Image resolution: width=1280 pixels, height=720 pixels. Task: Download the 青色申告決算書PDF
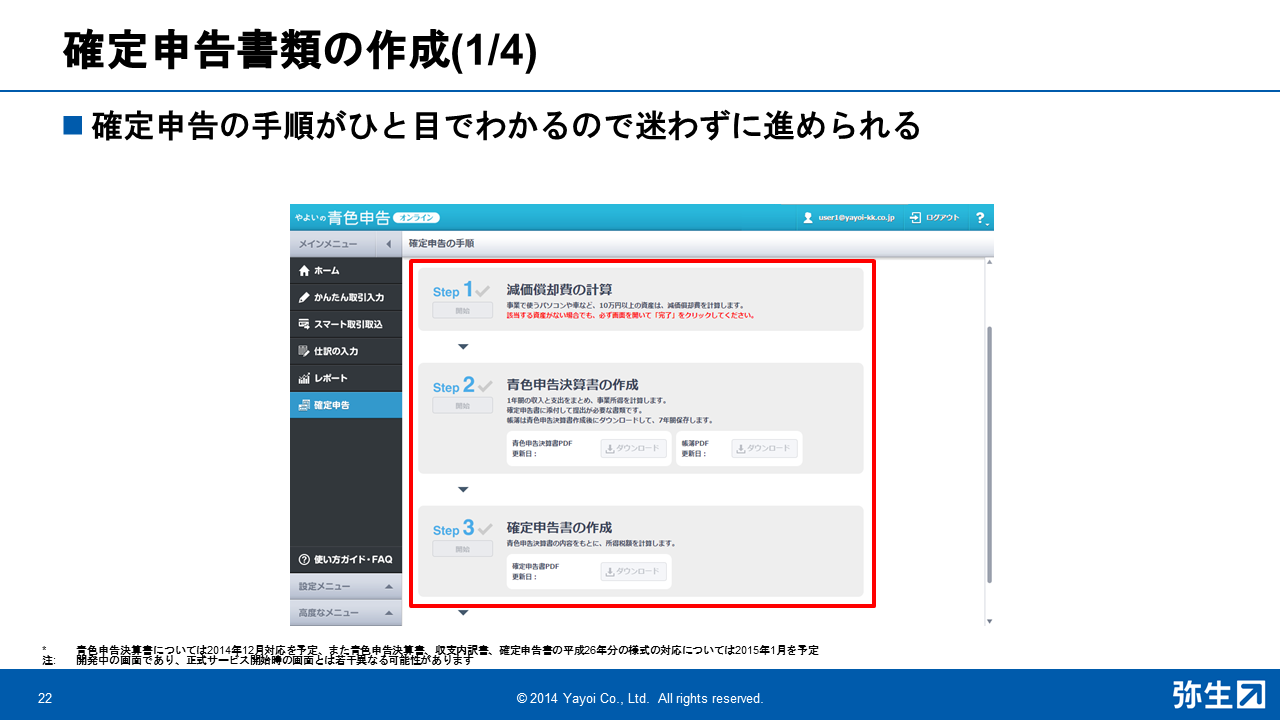point(634,448)
